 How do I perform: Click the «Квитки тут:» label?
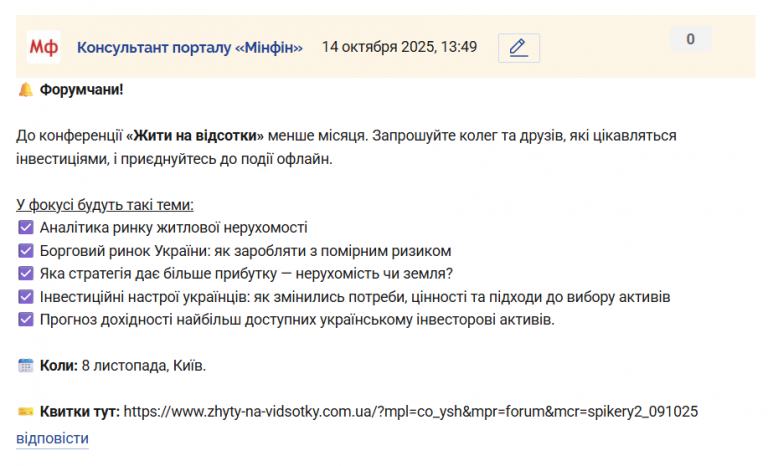click(80, 411)
